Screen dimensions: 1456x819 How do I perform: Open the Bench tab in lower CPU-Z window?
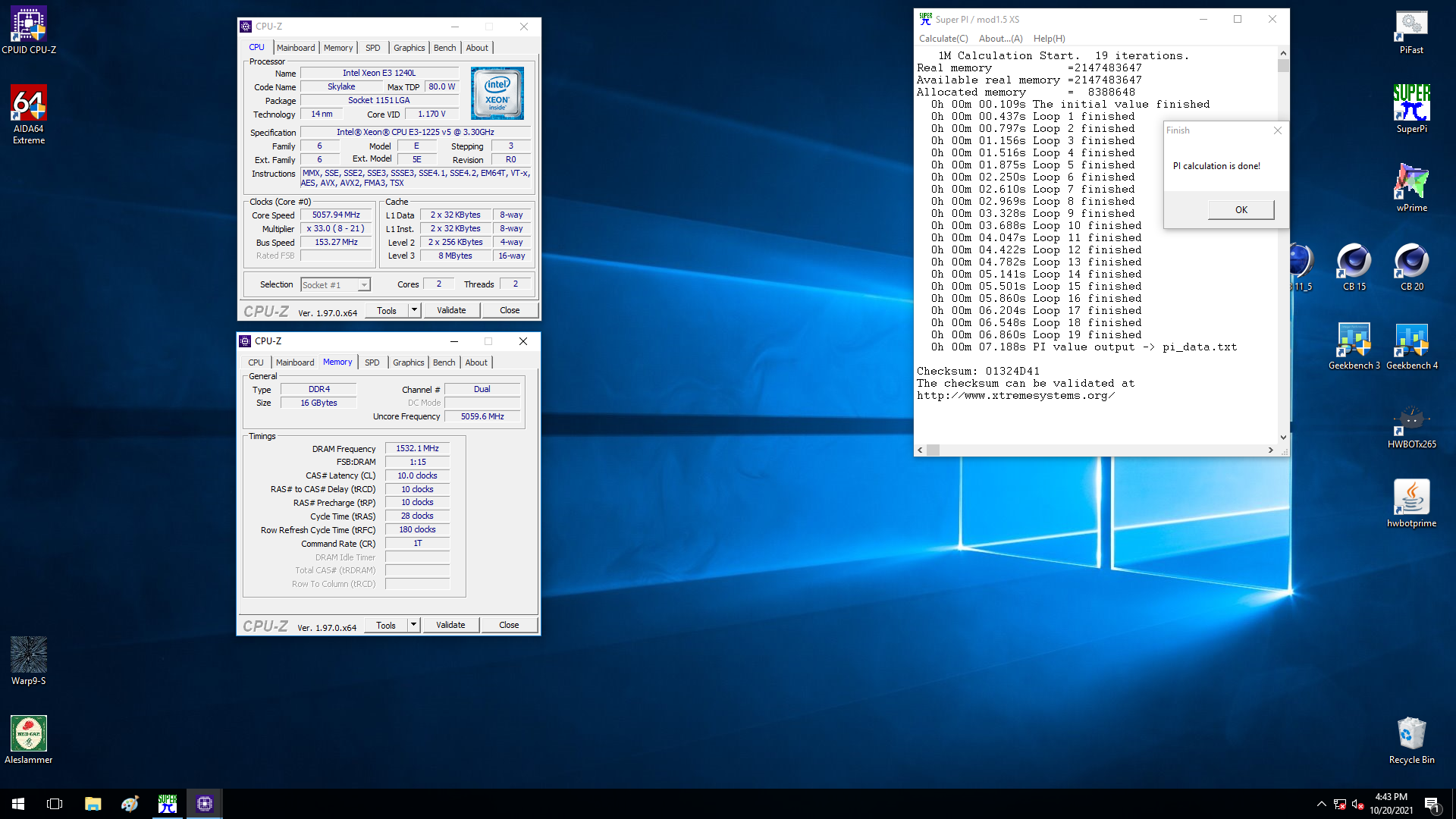click(x=444, y=362)
